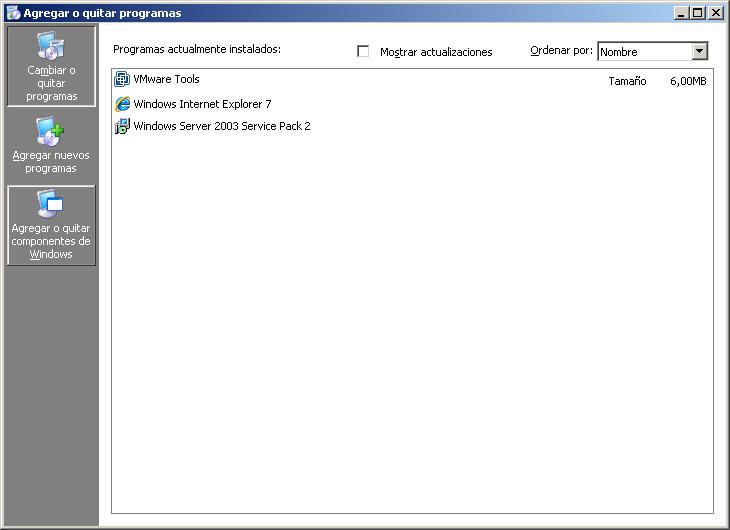Click the Mostrar actualizaciones label text

pos(436,52)
